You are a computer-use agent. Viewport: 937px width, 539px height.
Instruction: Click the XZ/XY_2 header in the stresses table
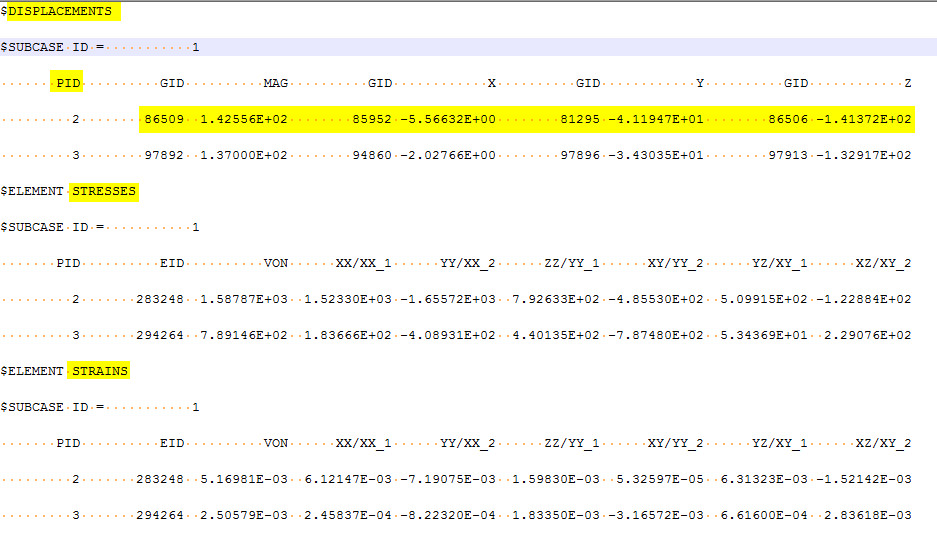pos(883,263)
